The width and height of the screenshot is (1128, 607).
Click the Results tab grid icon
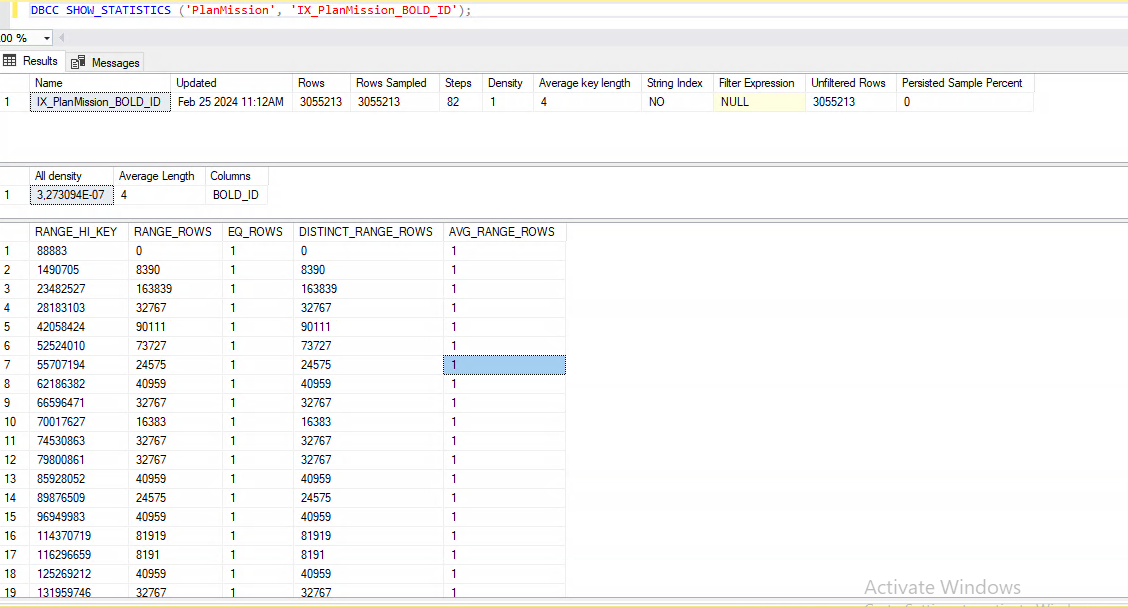tap(9, 60)
